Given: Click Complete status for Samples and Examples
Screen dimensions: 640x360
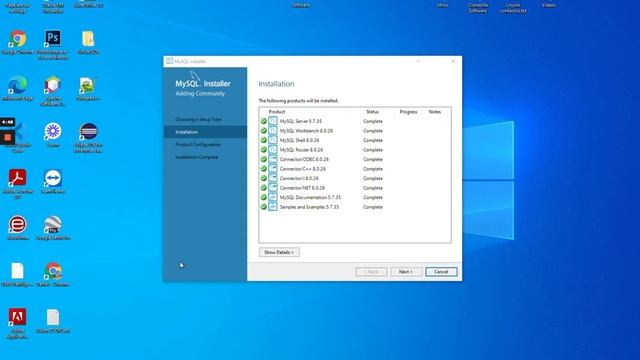Looking at the screenshot, I should click(x=373, y=207).
